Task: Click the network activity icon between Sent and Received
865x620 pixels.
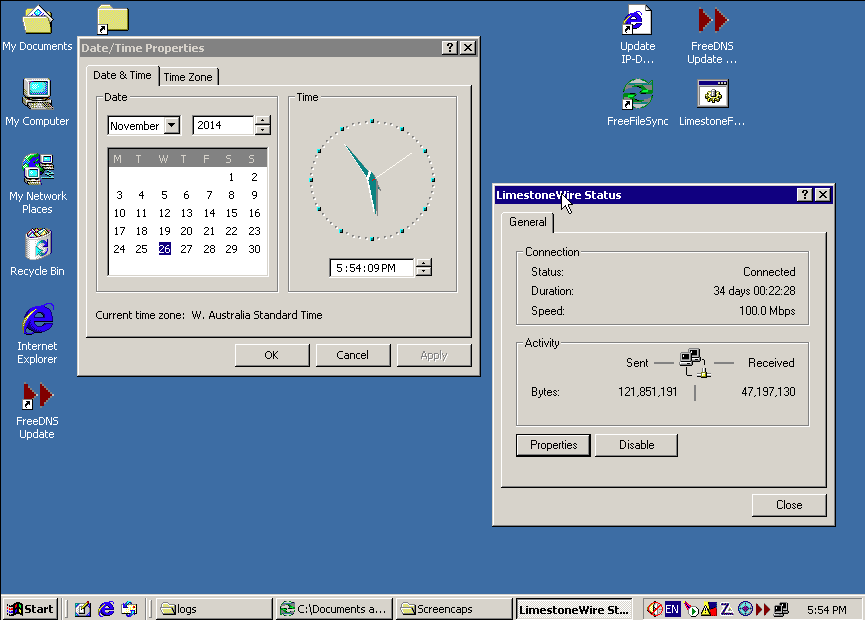Action: [695, 362]
